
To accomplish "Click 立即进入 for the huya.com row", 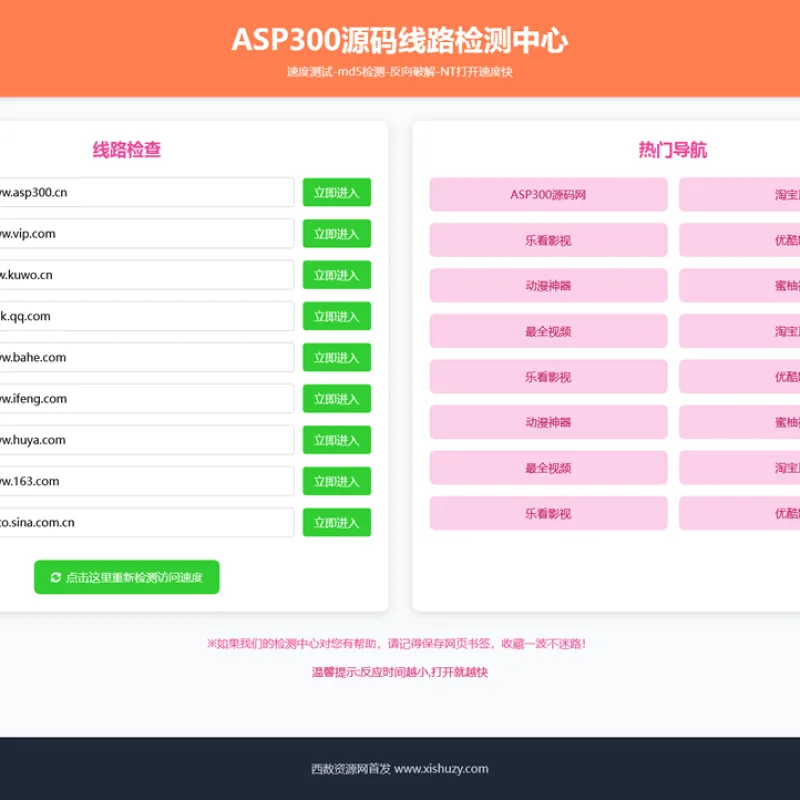I will 337,440.
